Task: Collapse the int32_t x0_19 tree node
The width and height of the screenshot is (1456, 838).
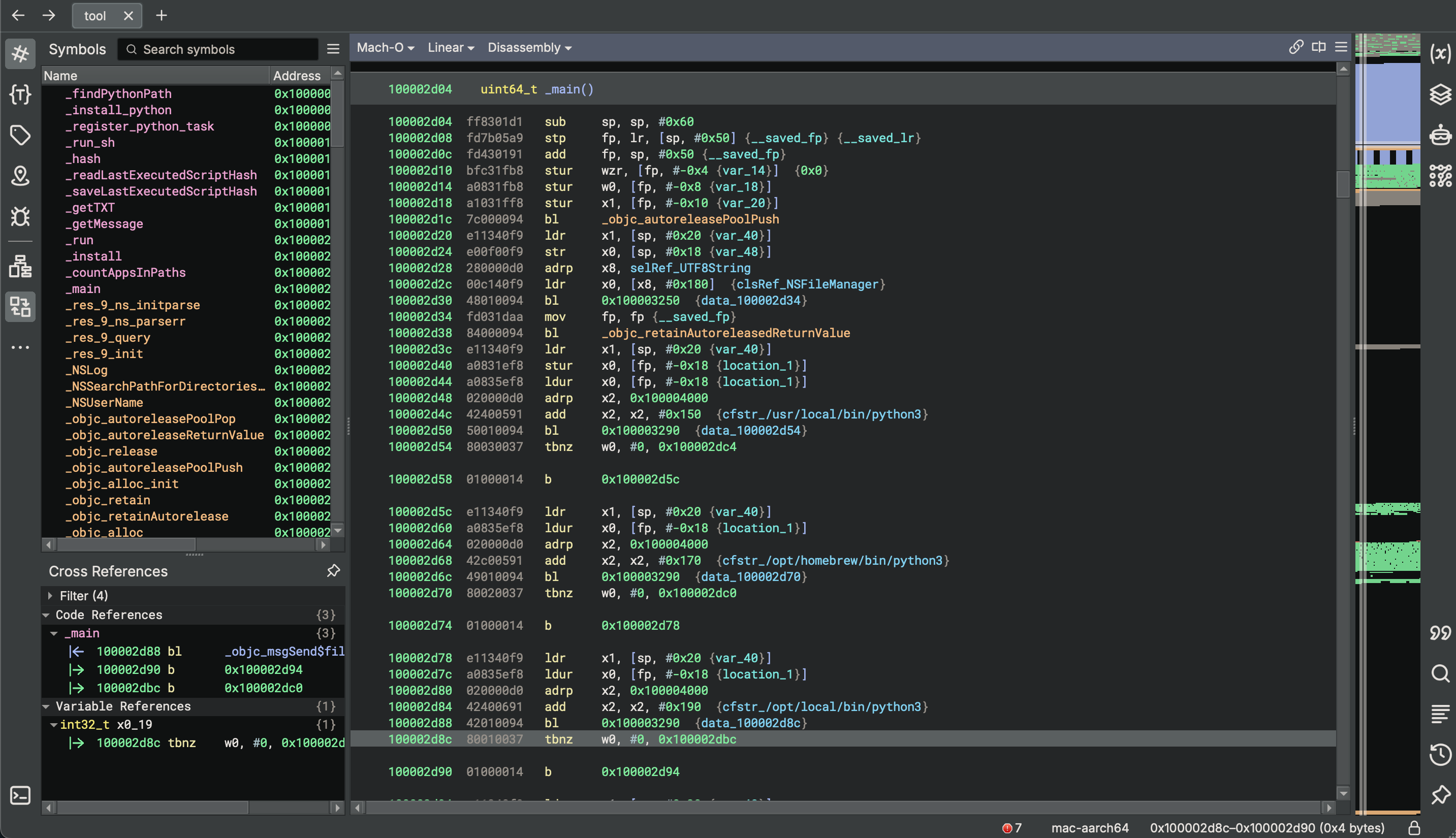Action: (53, 725)
